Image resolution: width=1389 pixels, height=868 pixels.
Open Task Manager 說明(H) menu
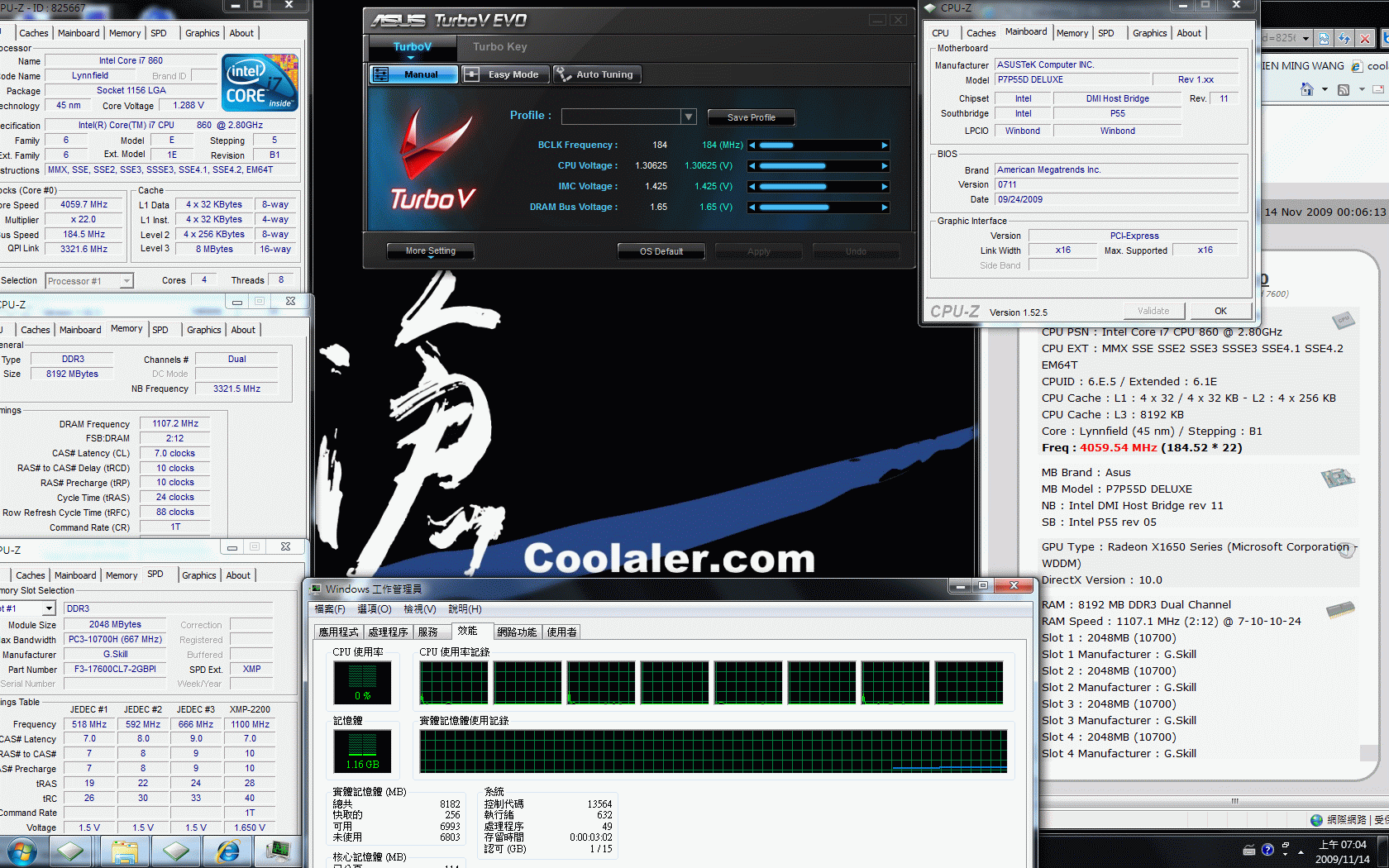point(465,609)
